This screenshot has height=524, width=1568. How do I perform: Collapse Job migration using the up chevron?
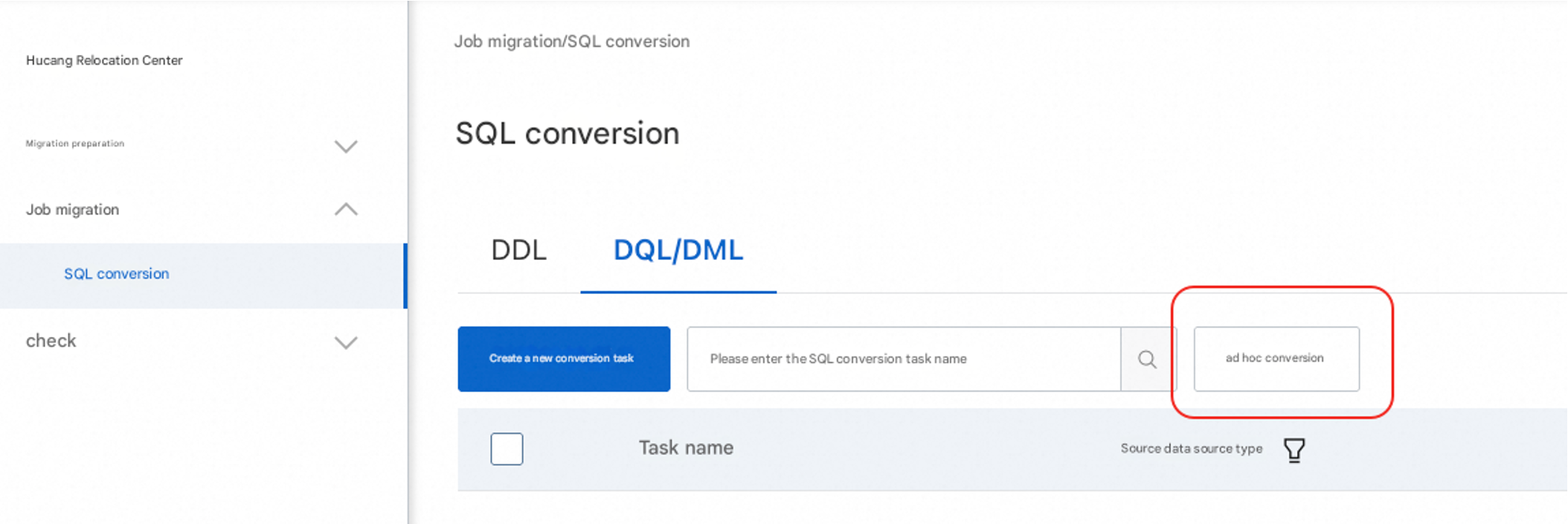(346, 210)
